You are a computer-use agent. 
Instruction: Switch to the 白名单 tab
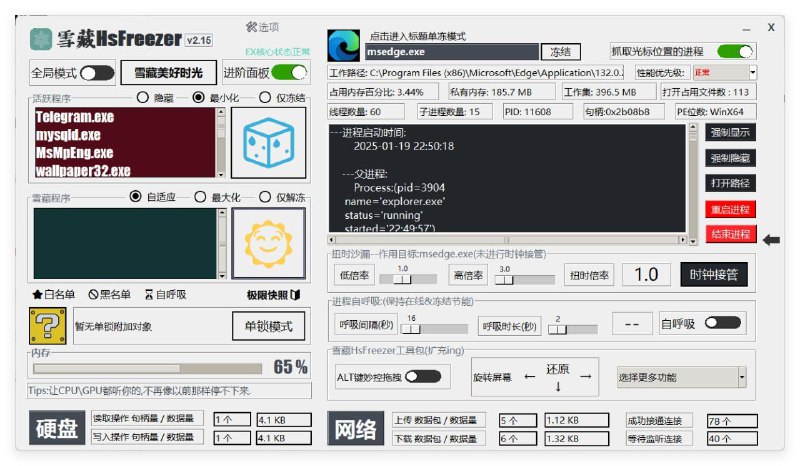pos(54,294)
